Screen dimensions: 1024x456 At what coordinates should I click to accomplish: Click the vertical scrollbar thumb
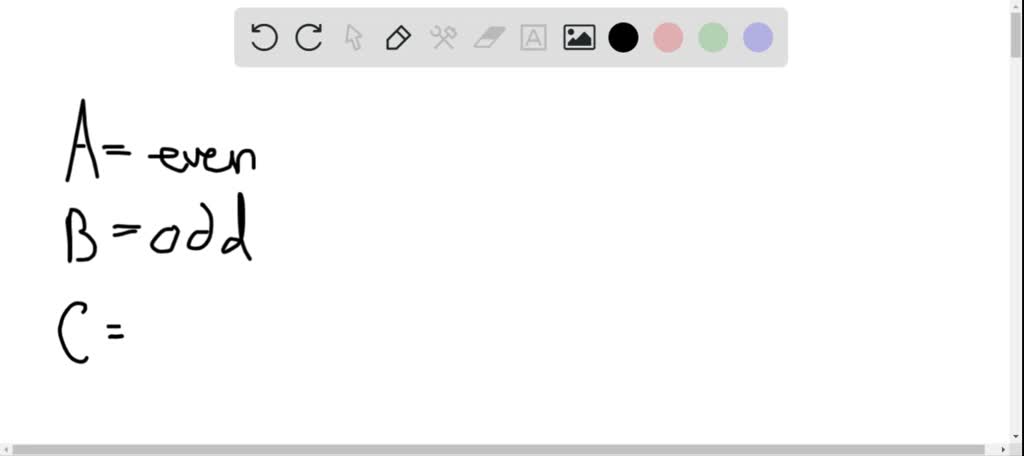(1017, 36)
